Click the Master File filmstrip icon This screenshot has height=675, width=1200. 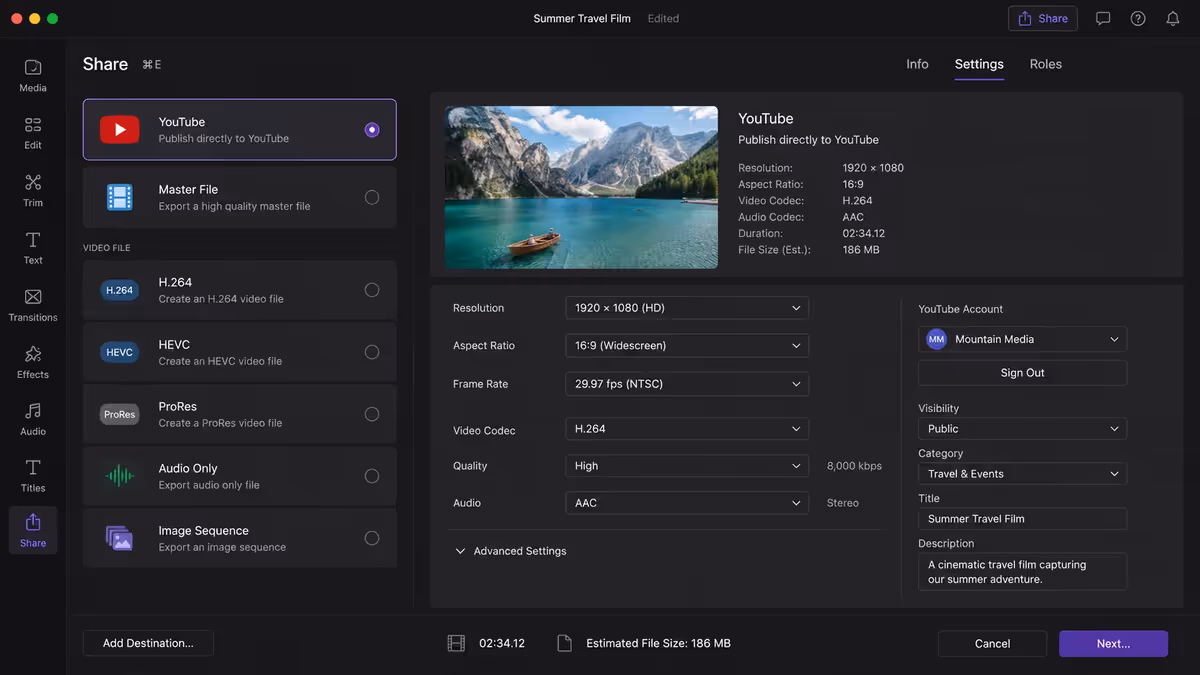pos(119,197)
